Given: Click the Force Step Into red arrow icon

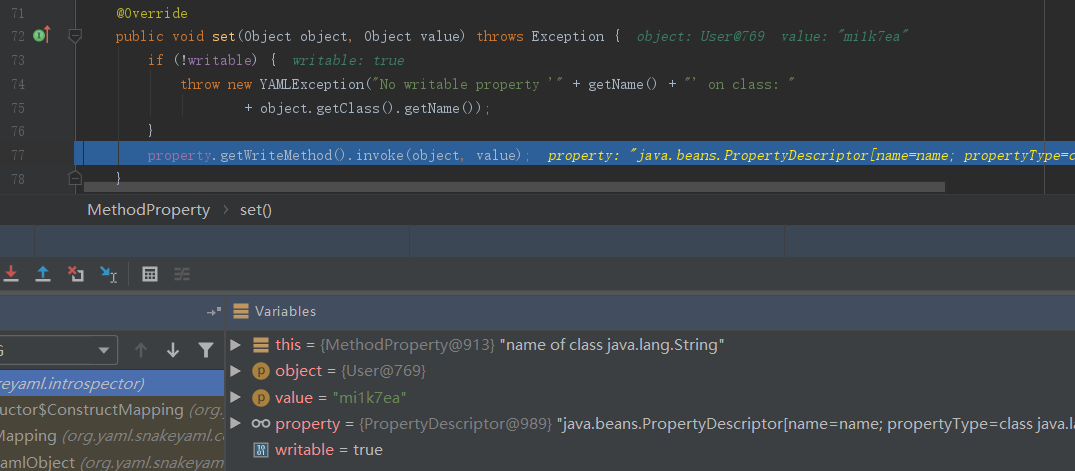Looking at the screenshot, I should tap(11, 273).
